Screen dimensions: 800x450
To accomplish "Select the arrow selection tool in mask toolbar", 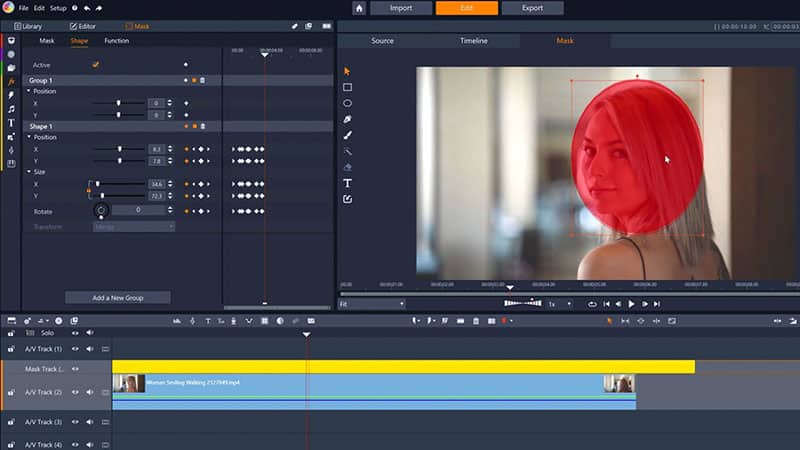I will (x=347, y=71).
